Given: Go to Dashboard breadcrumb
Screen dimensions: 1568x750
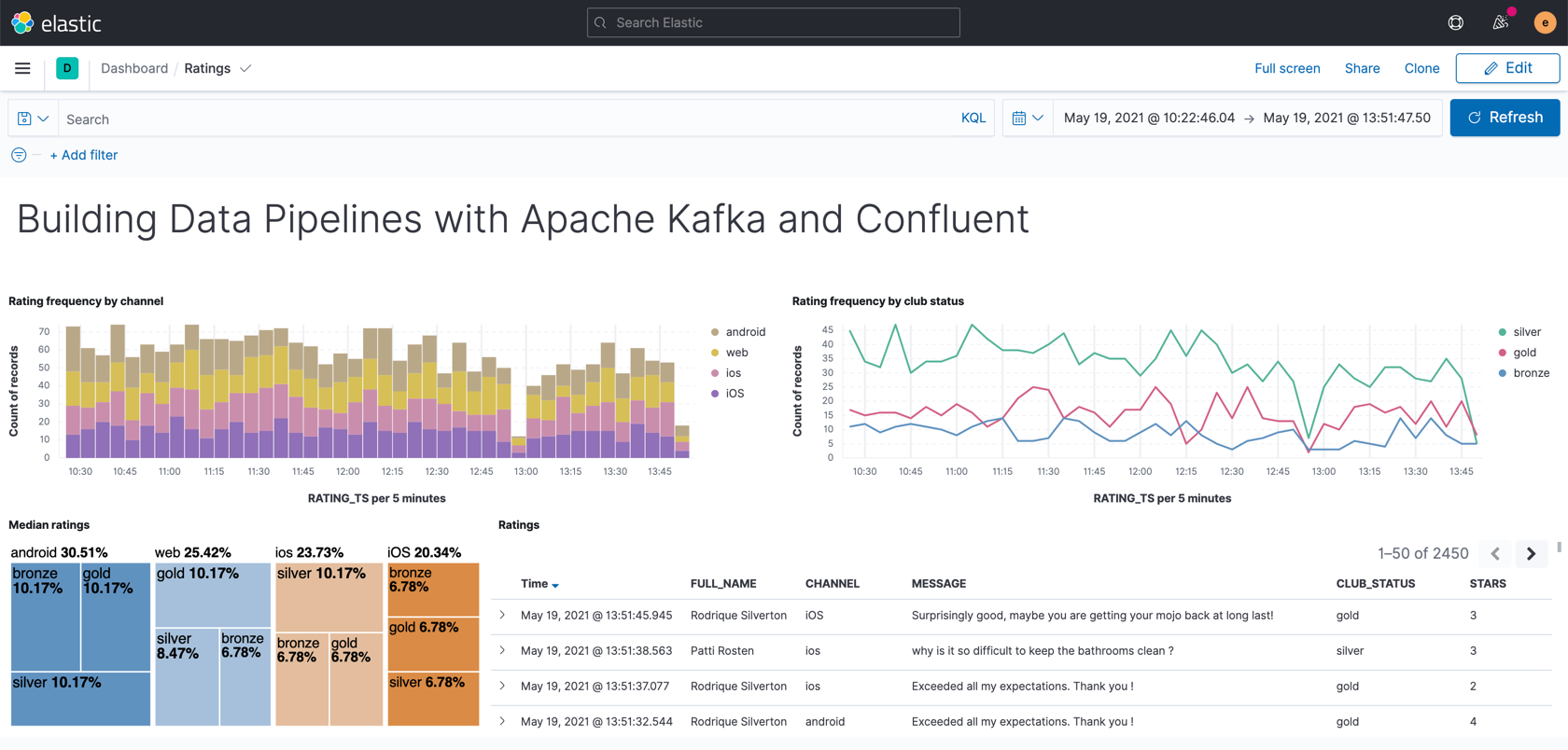Looking at the screenshot, I should 134,68.
